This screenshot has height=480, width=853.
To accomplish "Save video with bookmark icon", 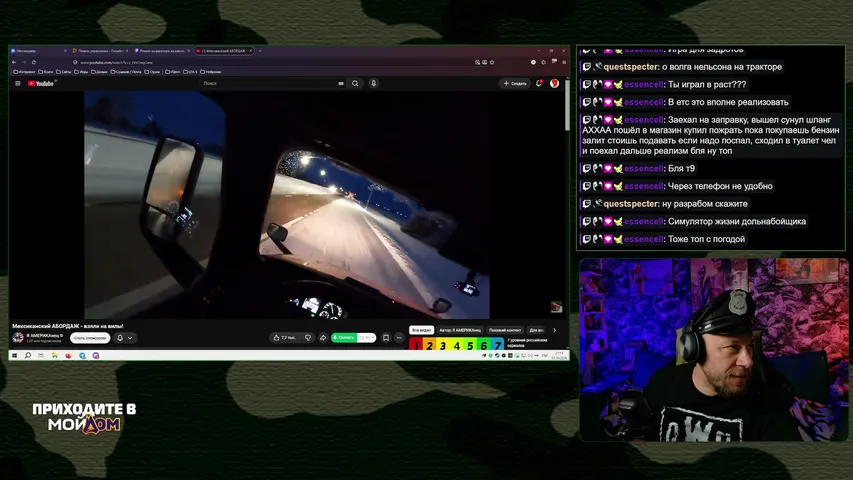I will [386, 338].
